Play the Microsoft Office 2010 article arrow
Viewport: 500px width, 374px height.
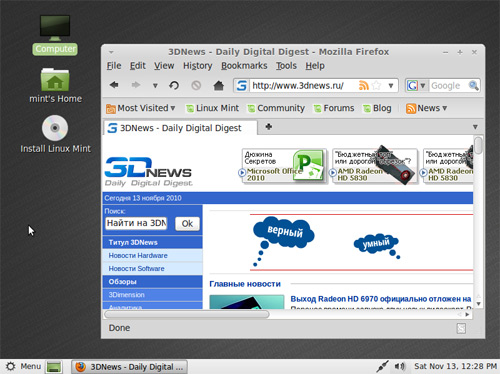242,173
